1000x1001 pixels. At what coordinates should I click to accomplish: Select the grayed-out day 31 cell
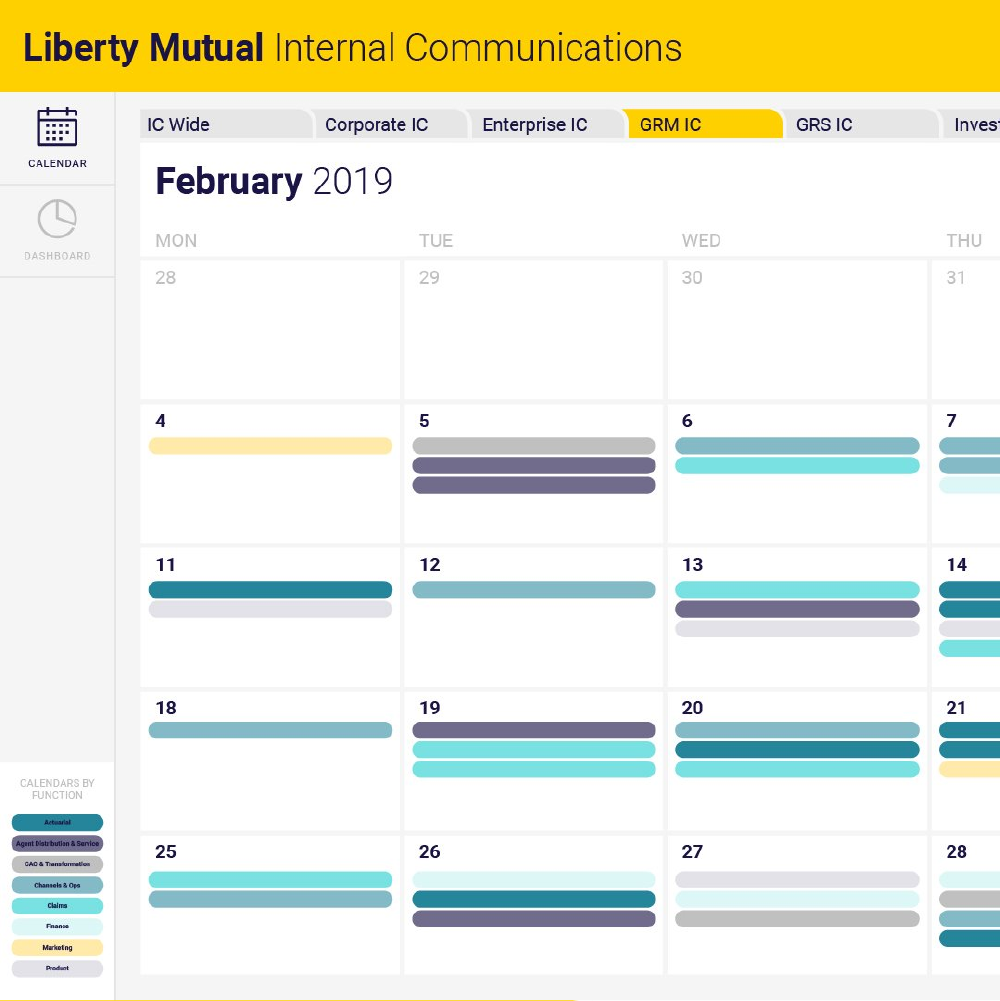966,329
